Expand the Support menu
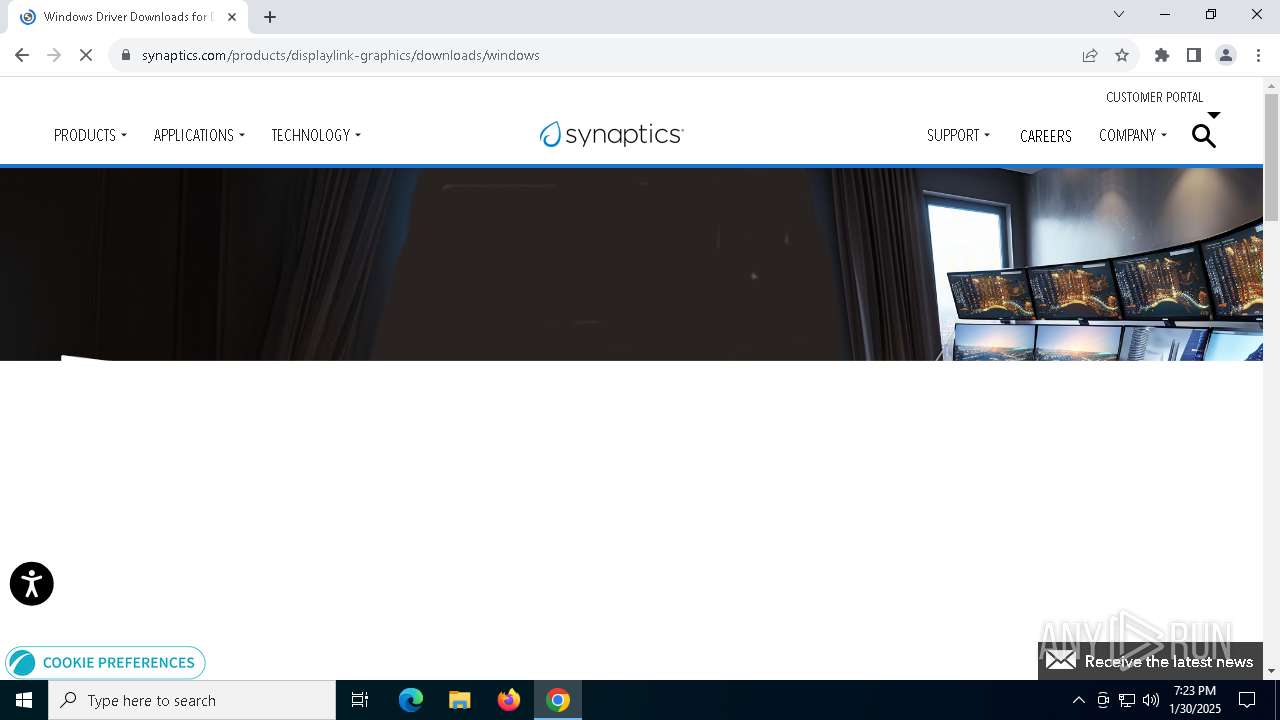Viewport: 1280px width, 720px height. click(958, 135)
